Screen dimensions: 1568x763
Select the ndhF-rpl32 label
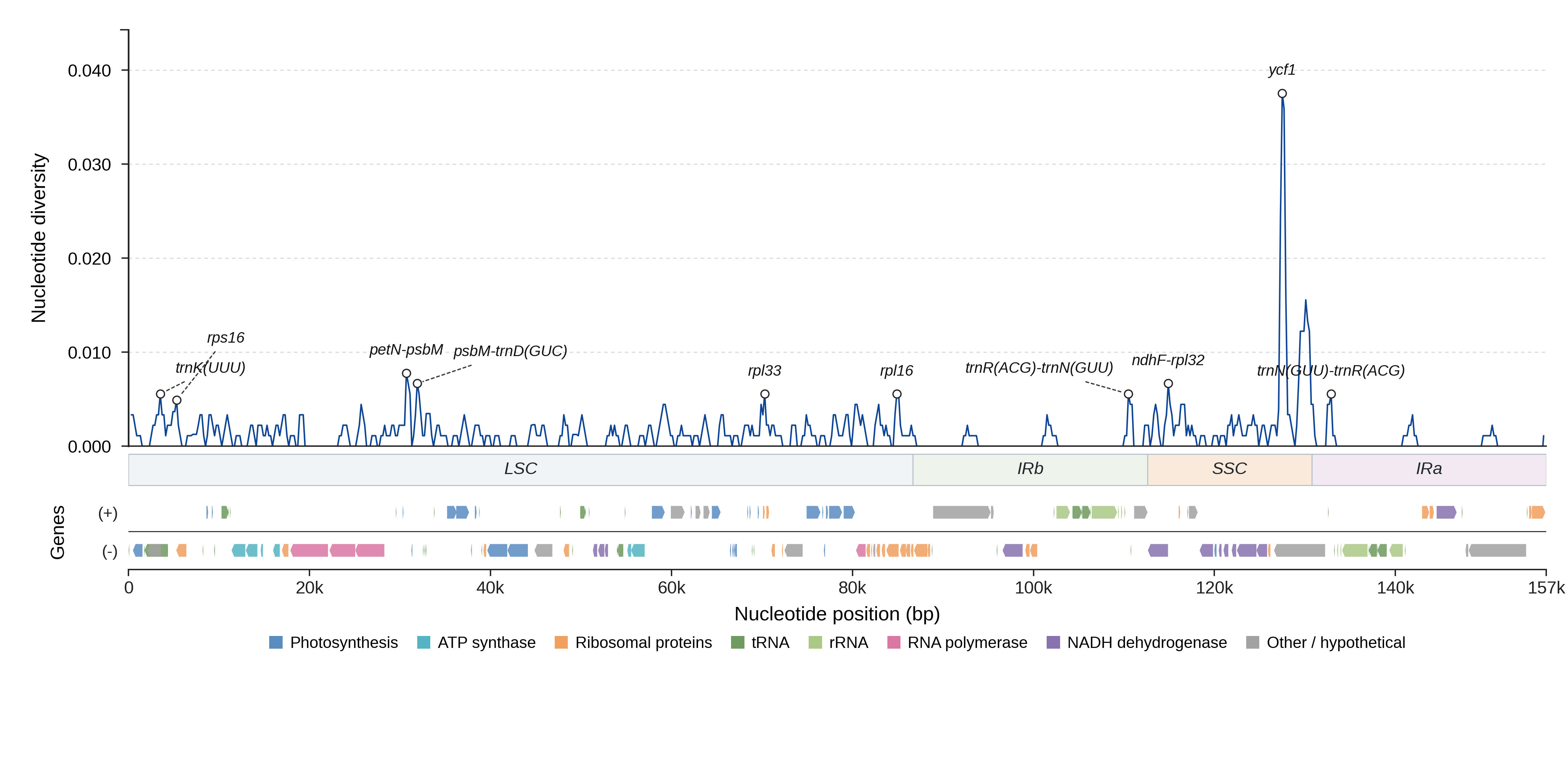coord(1167,360)
